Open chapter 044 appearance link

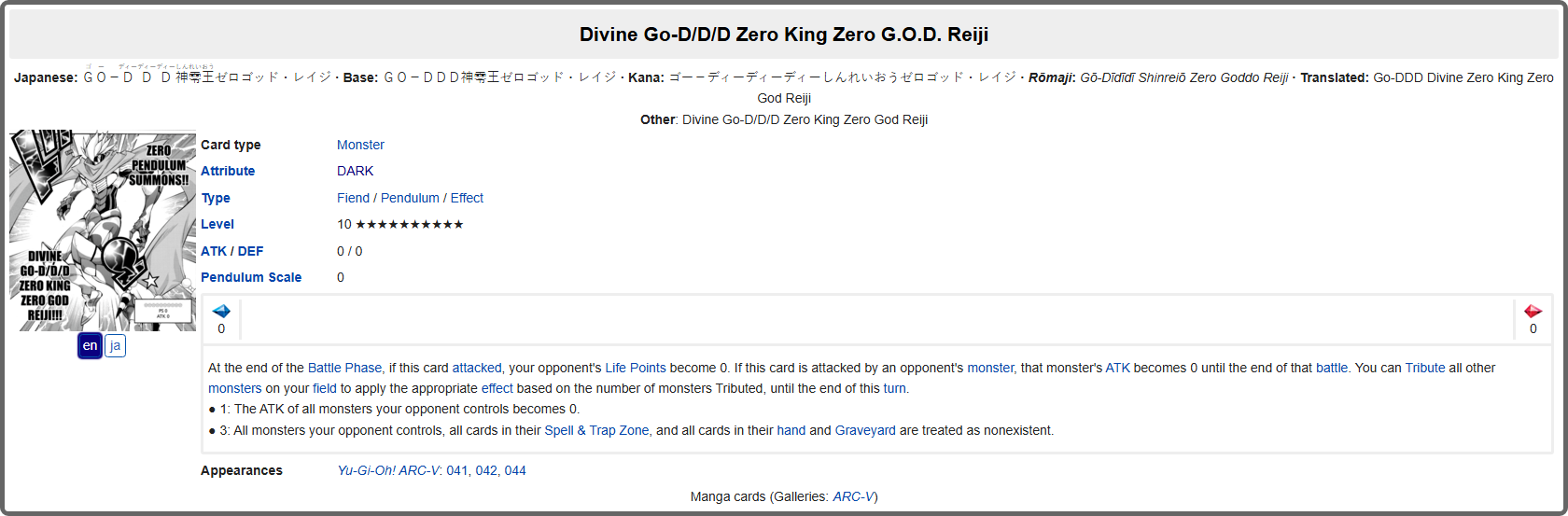point(515,470)
